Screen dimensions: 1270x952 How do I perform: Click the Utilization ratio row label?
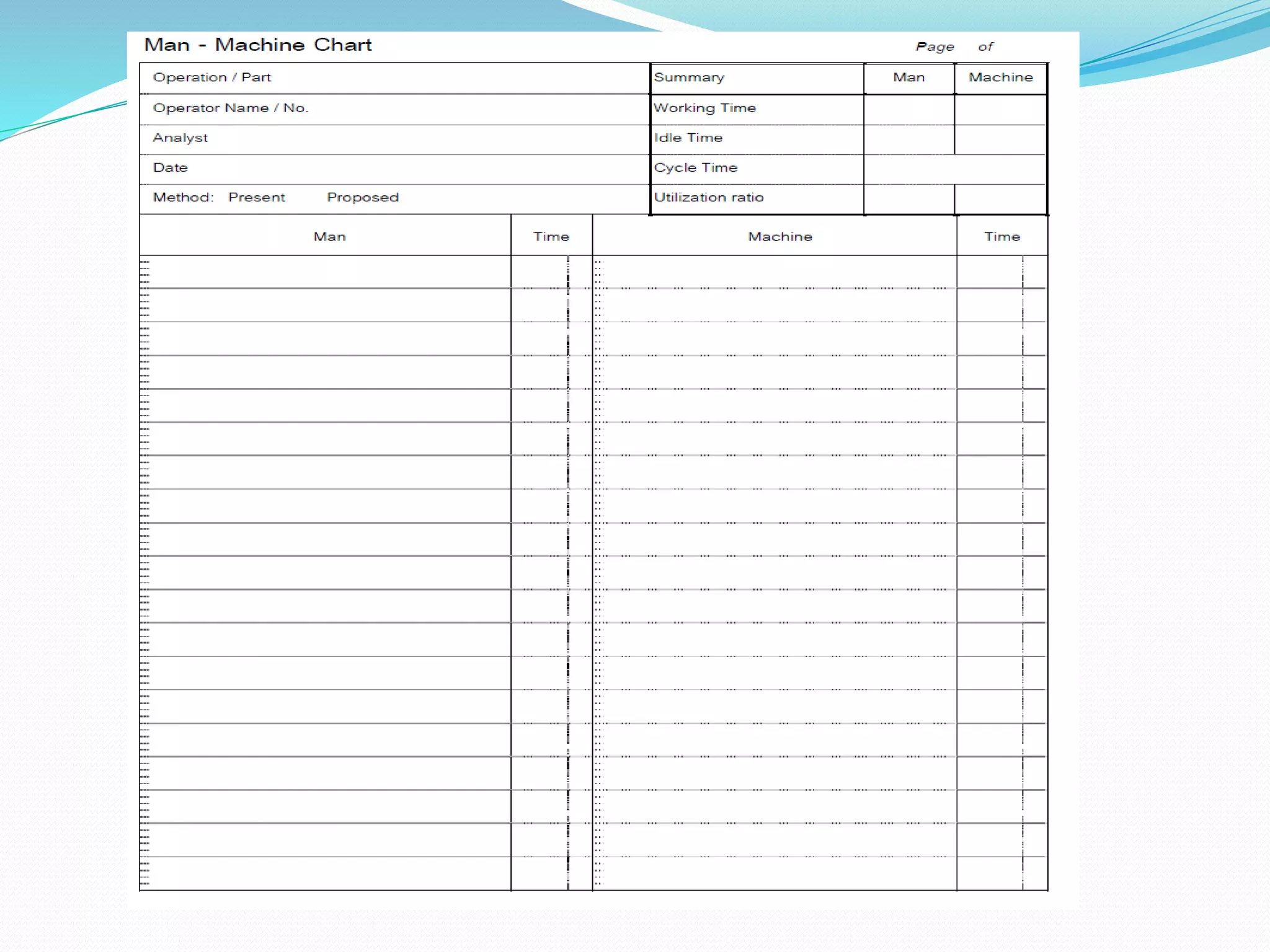click(709, 197)
